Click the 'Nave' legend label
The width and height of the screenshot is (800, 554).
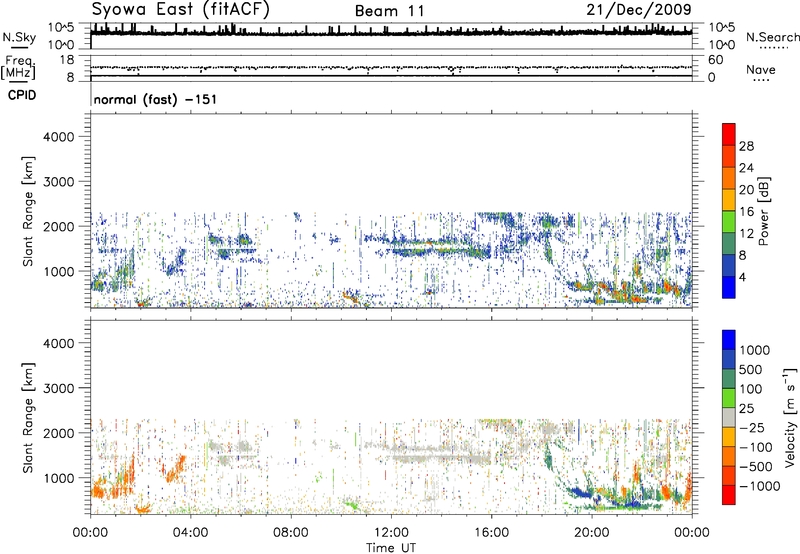click(761, 70)
